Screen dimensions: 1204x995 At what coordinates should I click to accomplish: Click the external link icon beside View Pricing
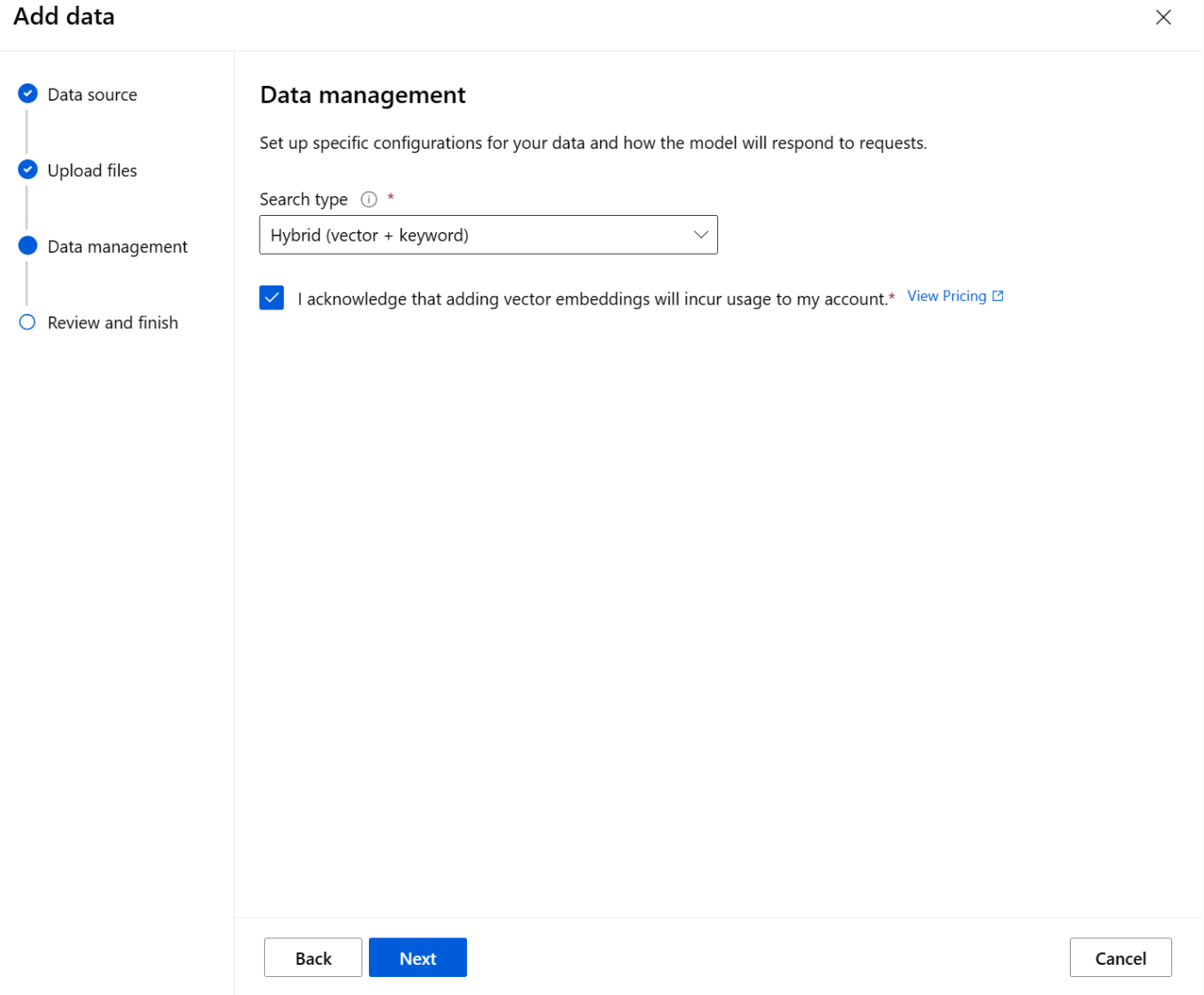click(998, 296)
